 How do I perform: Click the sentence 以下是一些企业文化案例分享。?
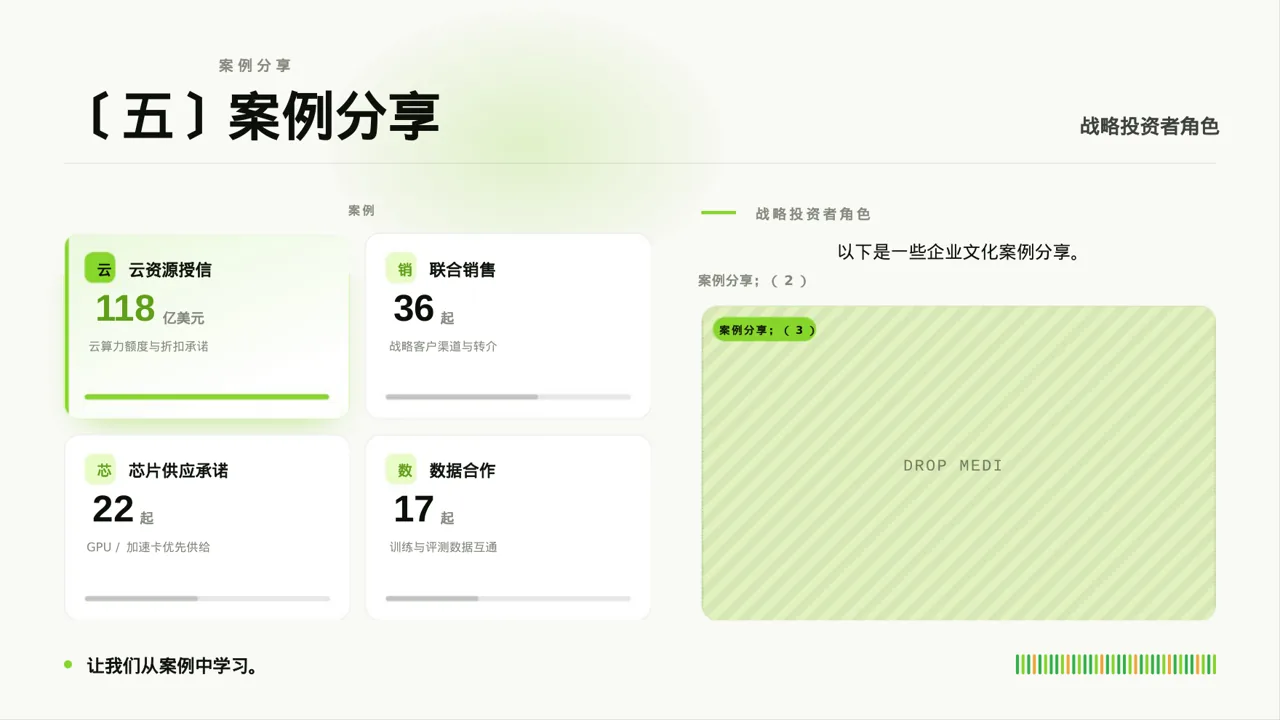pos(958,252)
